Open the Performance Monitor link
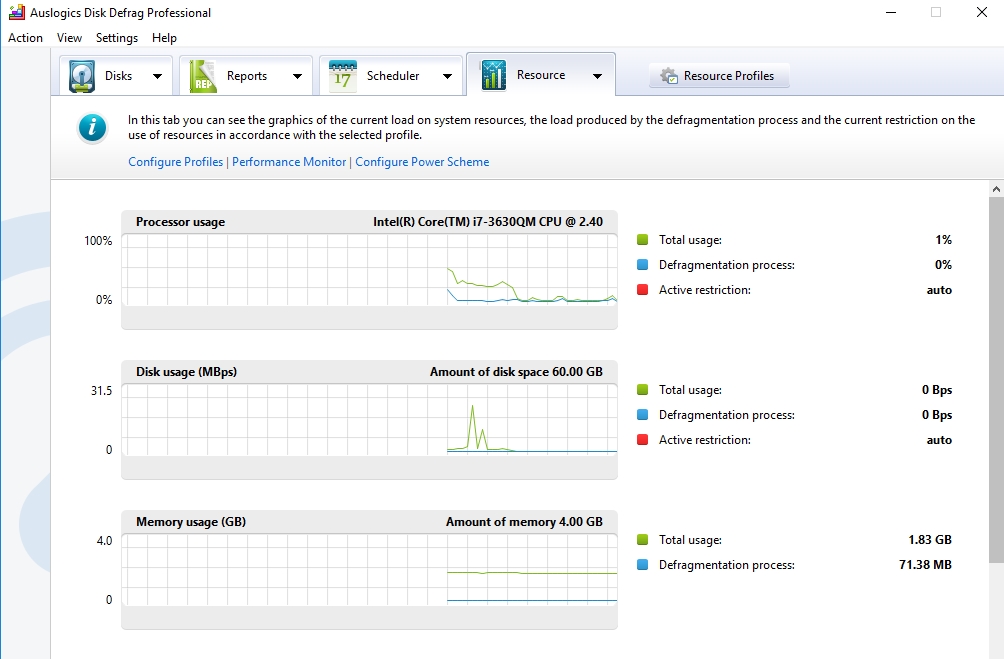The height and width of the screenshot is (659, 1004). [x=289, y=162]
